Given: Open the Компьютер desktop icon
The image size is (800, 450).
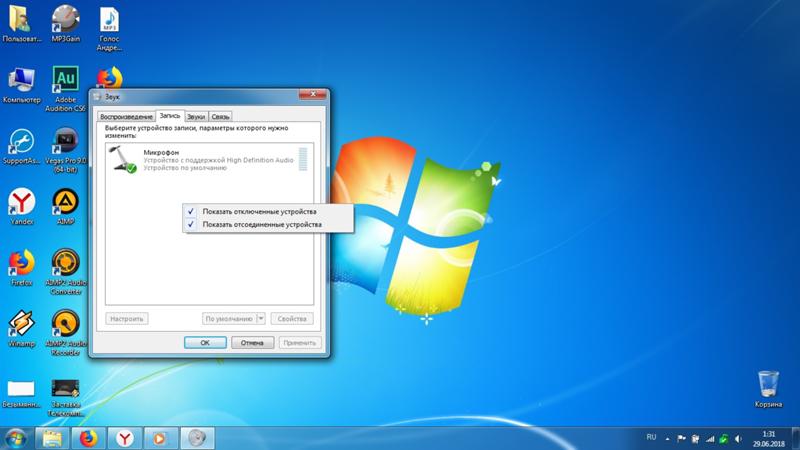Looking at the screenshot, I should pyautogui.click(x=21, y=85).
